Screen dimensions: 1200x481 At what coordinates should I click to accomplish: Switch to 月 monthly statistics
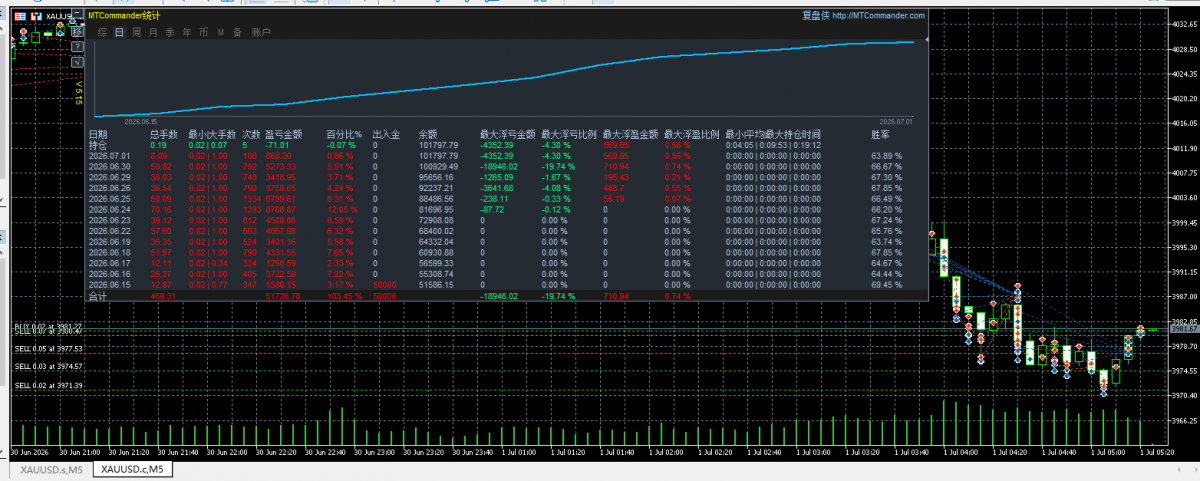pos(153,32)
